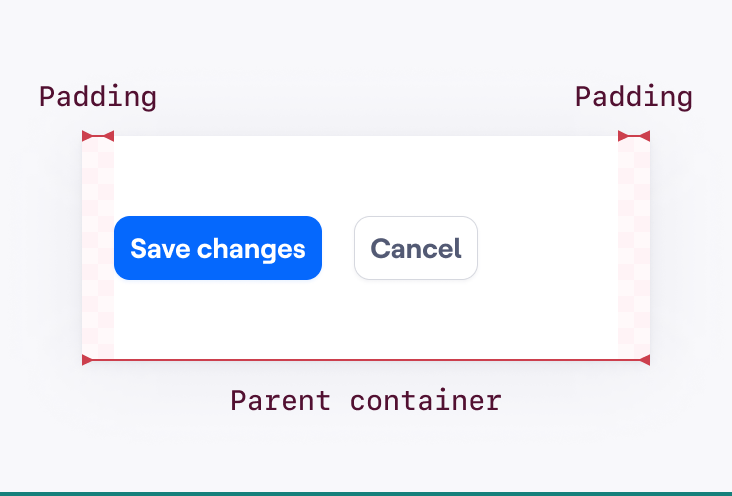Click the blue Save changes button
Screen dimensions: 732x496
pyautogui.click(x=218, y=248)
